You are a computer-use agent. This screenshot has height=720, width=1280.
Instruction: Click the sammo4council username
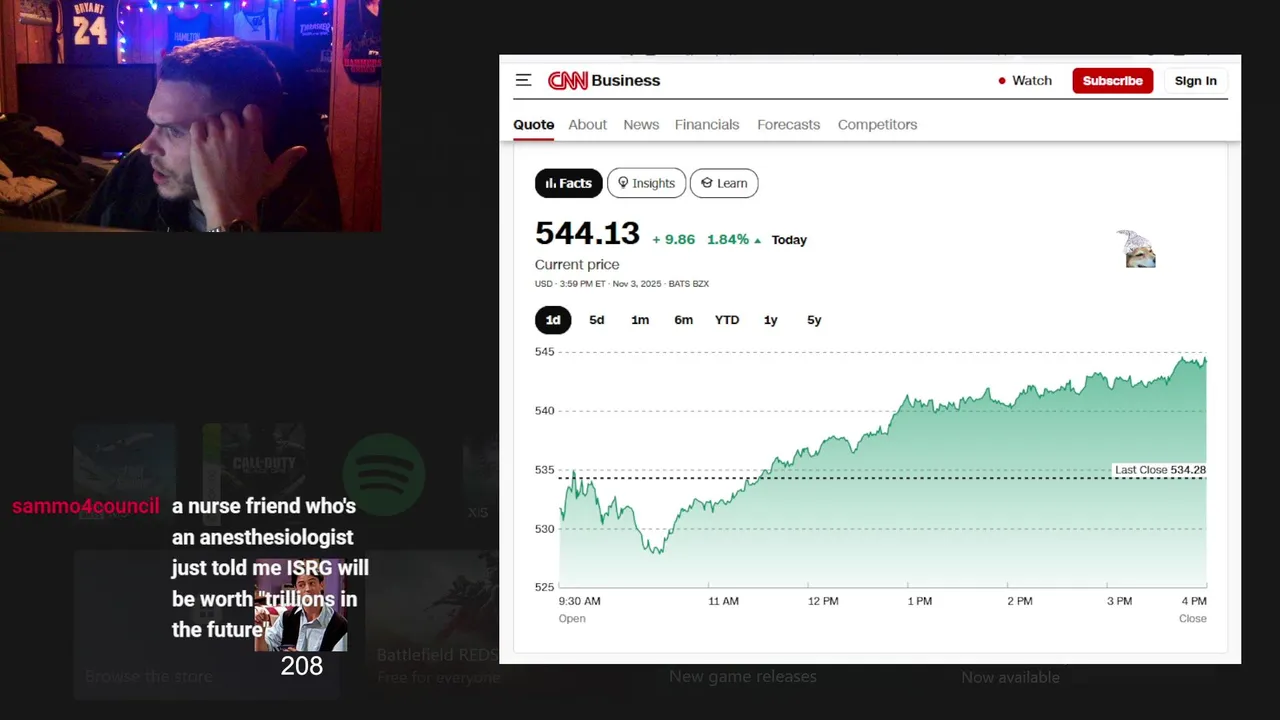pos(86,506)
